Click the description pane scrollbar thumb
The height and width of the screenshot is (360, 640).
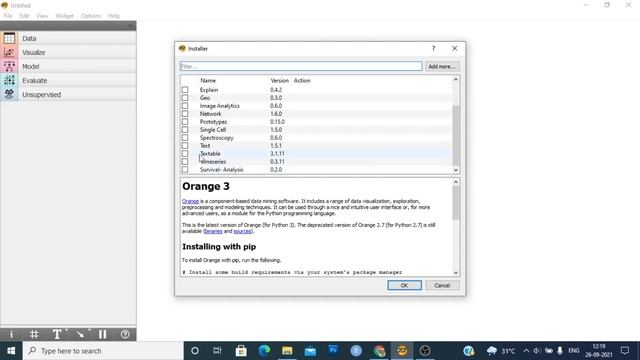coord(456,203)
